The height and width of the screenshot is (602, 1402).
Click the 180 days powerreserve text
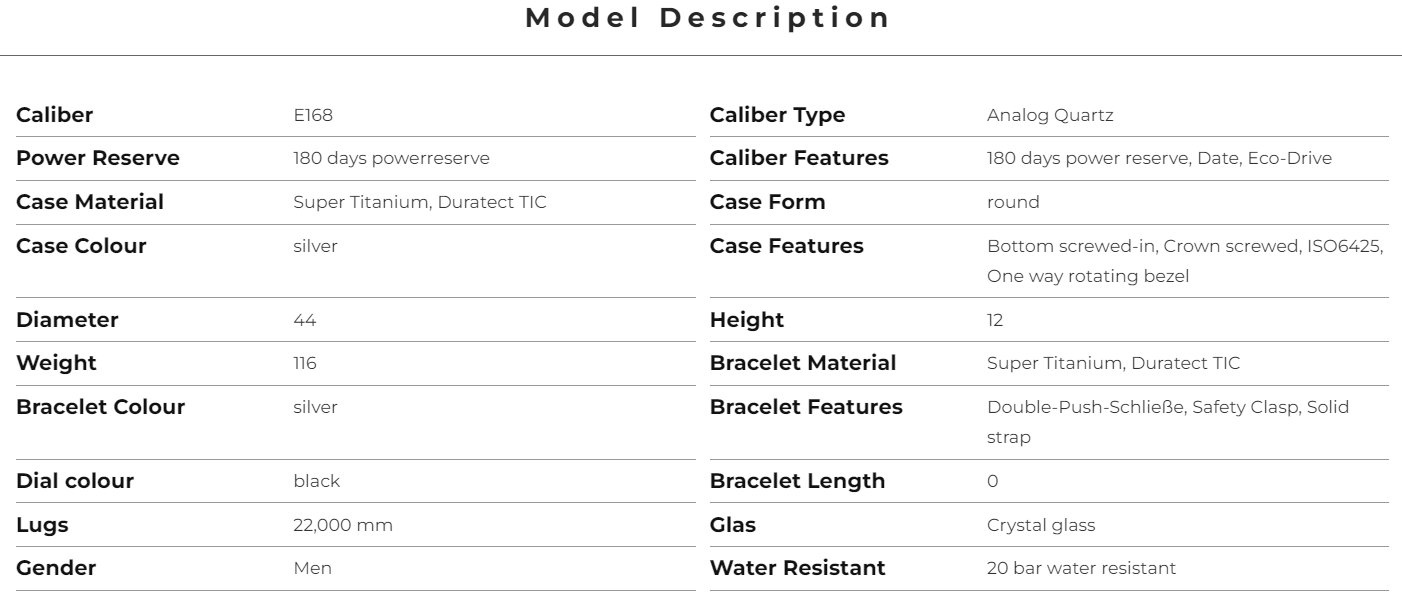[x=391, y=159]
